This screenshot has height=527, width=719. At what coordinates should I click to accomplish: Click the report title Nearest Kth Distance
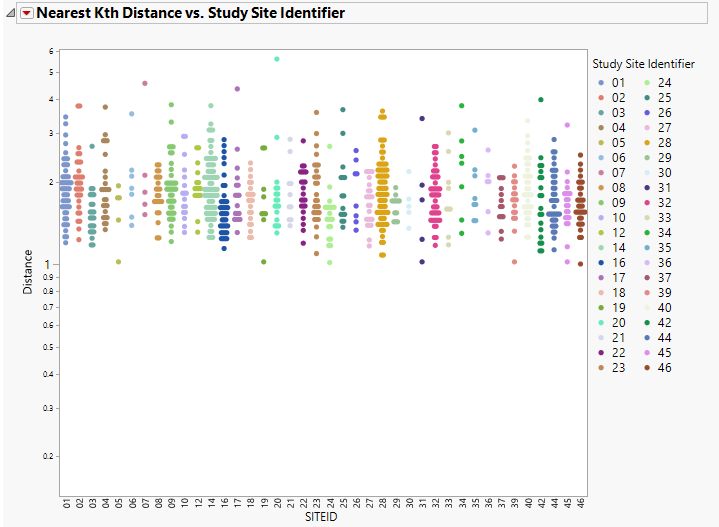[190, 13]
